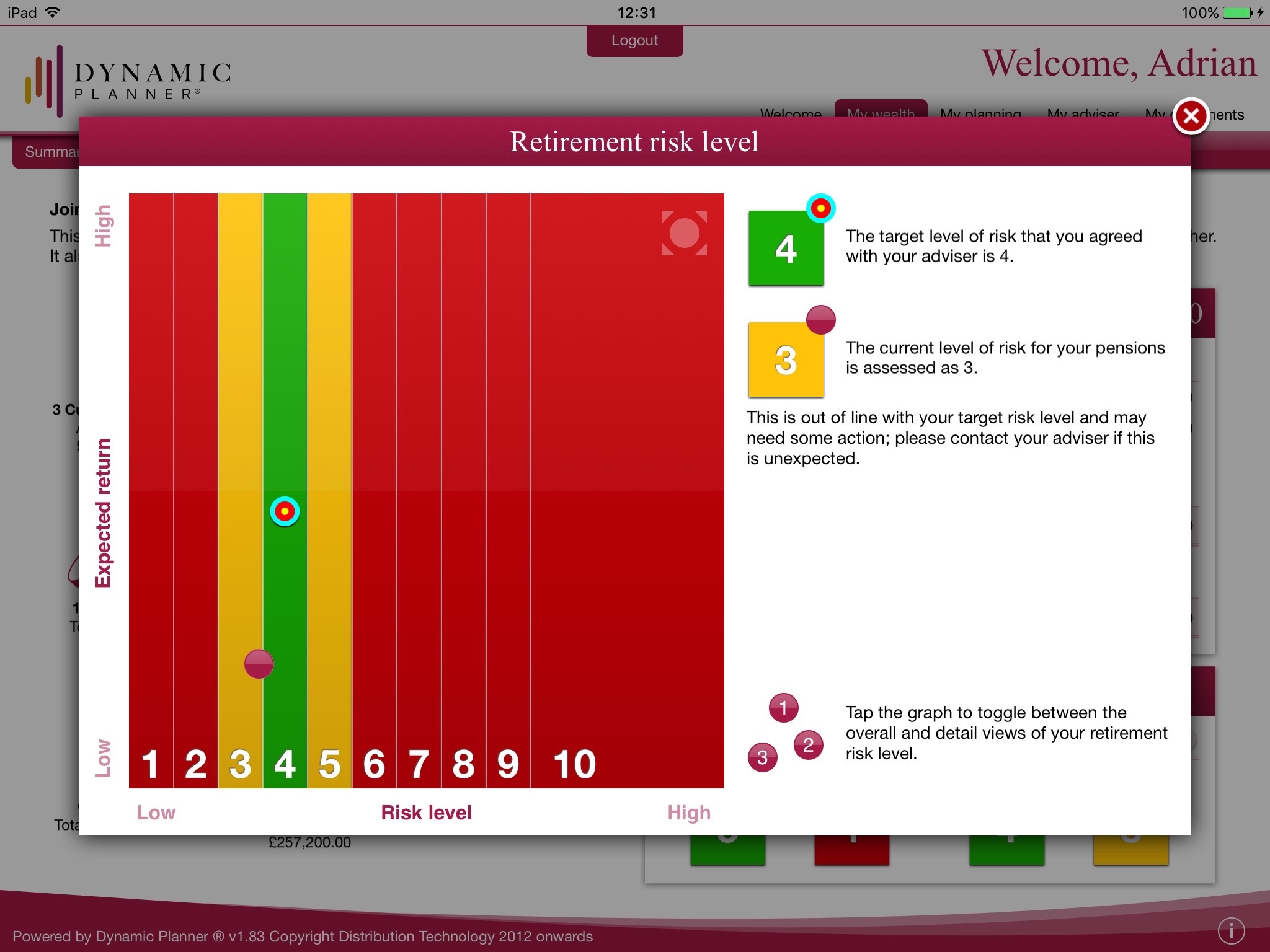Click the Logout button at top center

point(634,40)
